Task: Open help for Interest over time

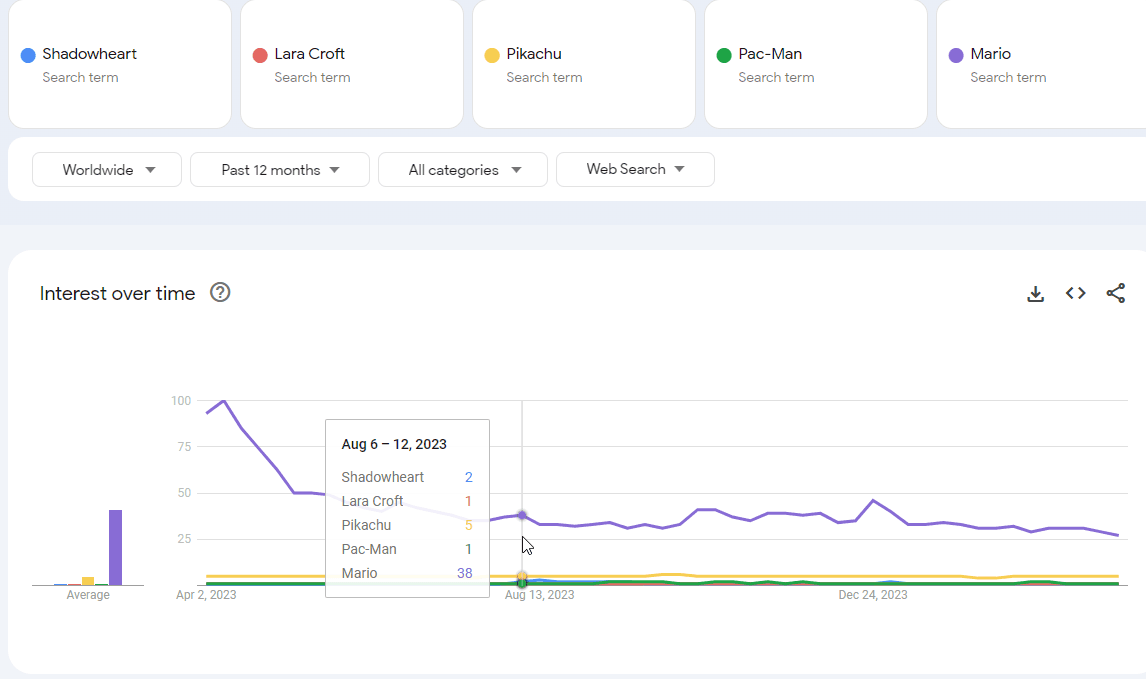Action: click(220, 292)
